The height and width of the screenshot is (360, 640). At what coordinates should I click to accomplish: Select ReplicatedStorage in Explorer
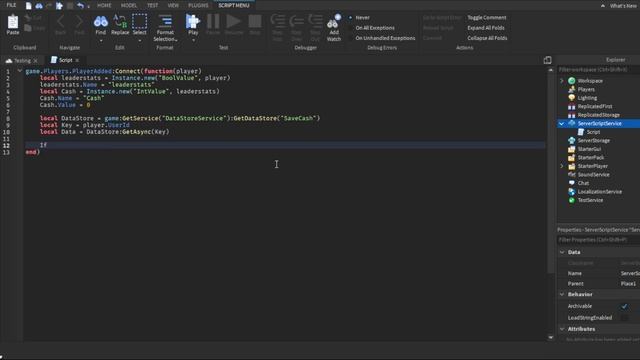[598, 115]
